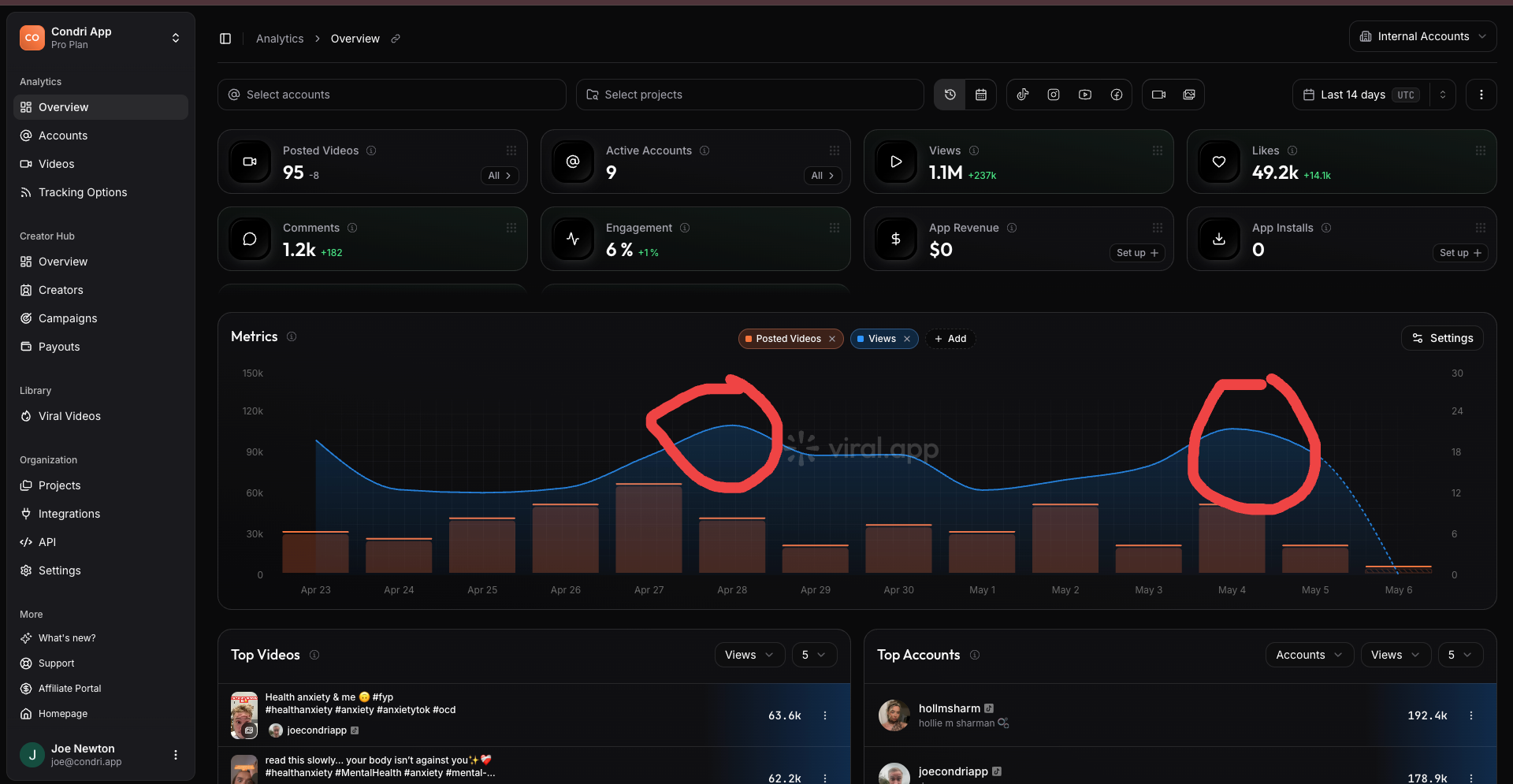Click the Settings gear icon in sidebar

point(26,570)
